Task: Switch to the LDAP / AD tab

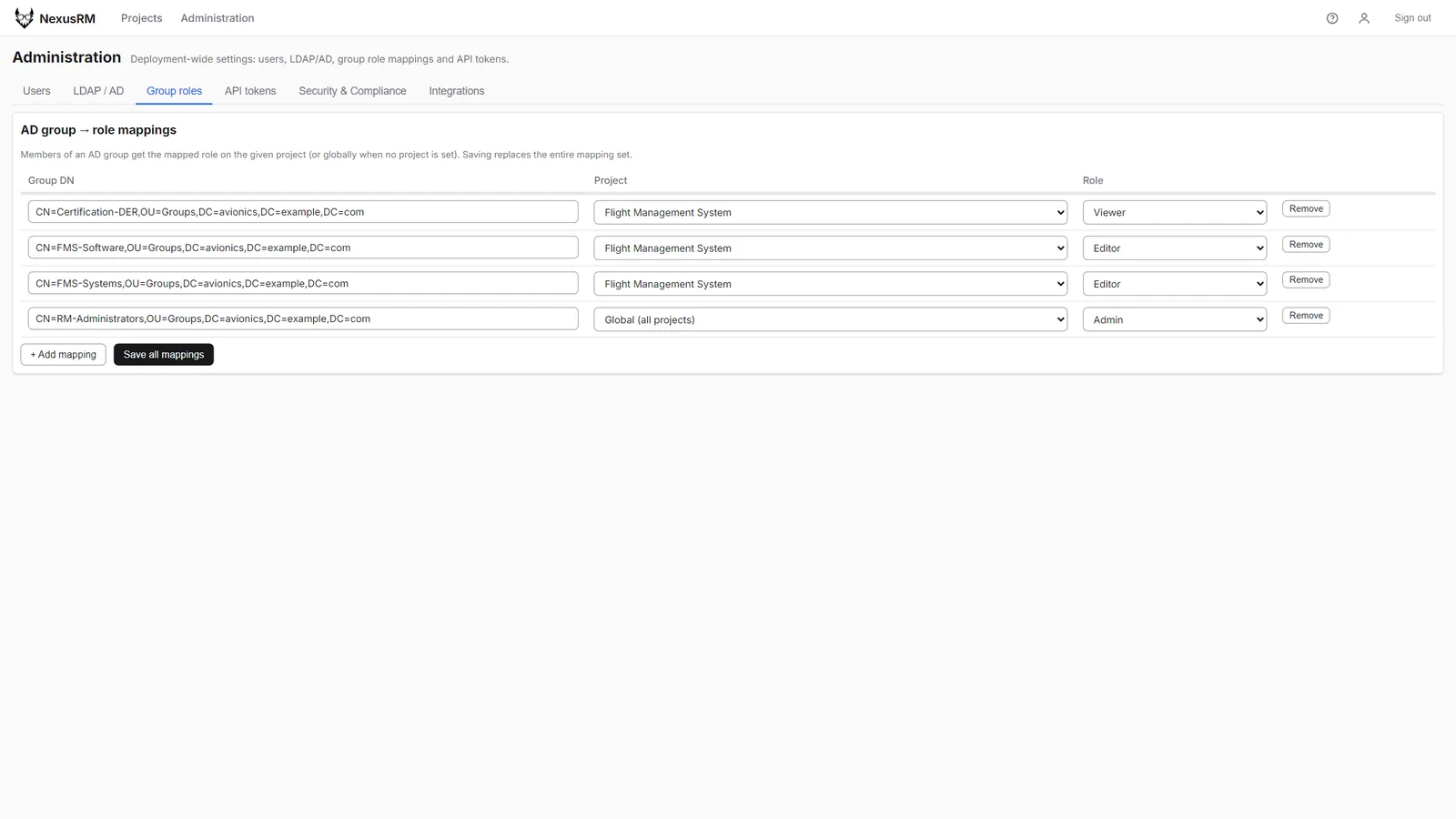Action: point(98,91)
